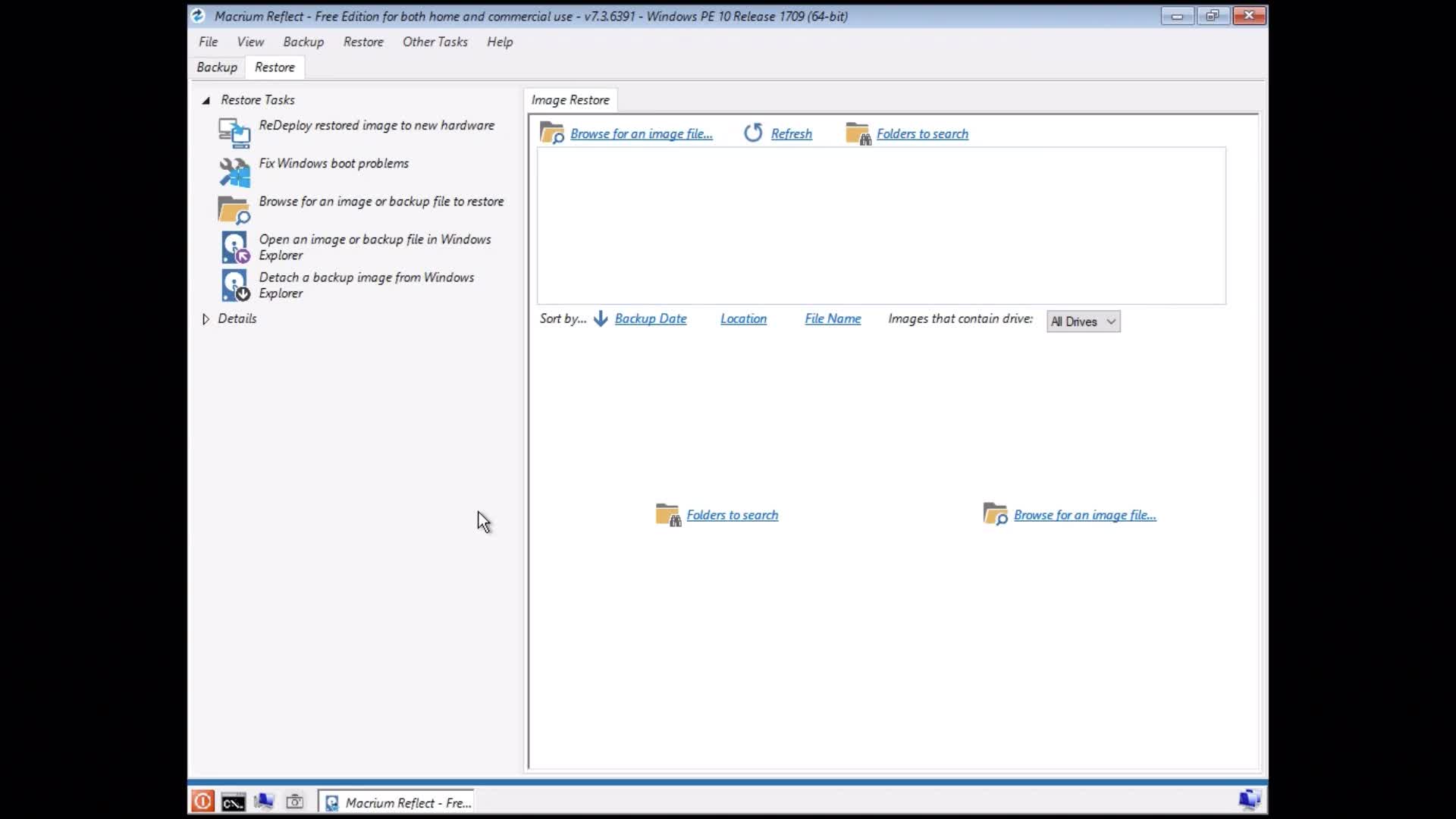Click the screenshot camera icon in taskbar

tap(294, 802)
